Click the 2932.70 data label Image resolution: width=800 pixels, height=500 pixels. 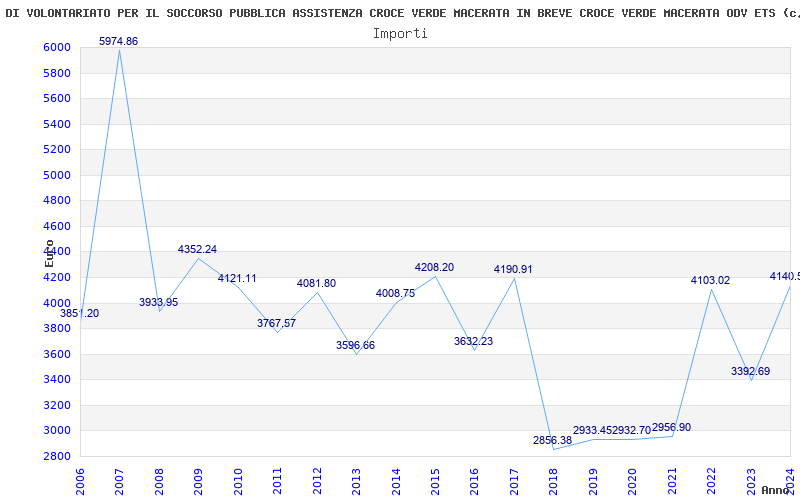point(632,430)
